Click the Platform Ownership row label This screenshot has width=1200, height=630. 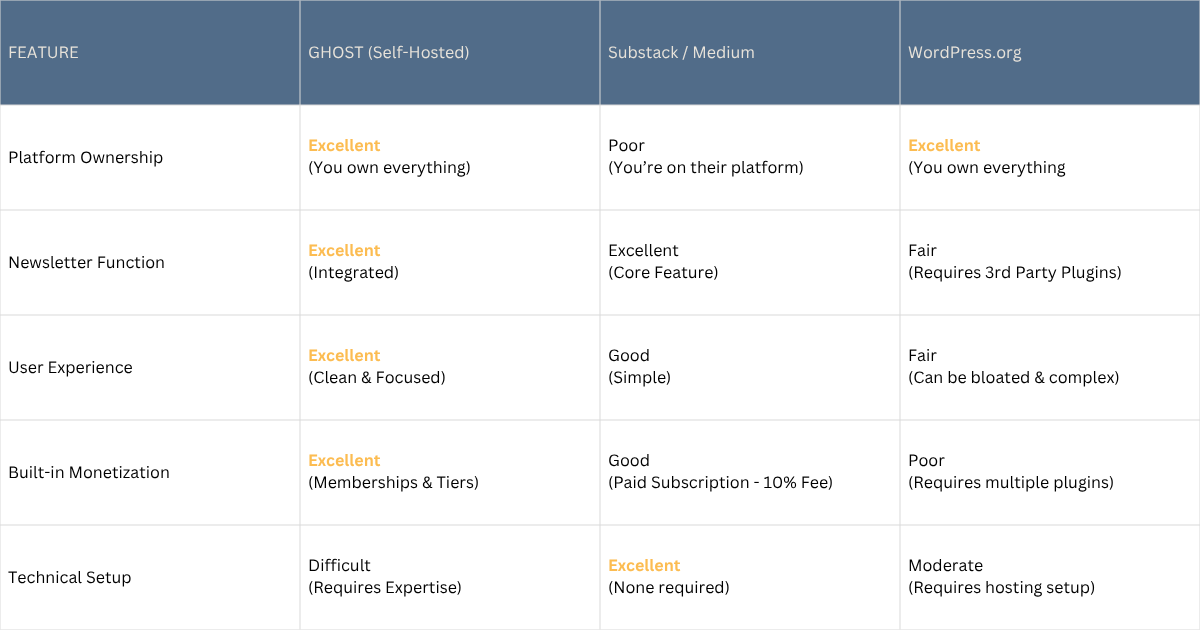coord(150,157)
